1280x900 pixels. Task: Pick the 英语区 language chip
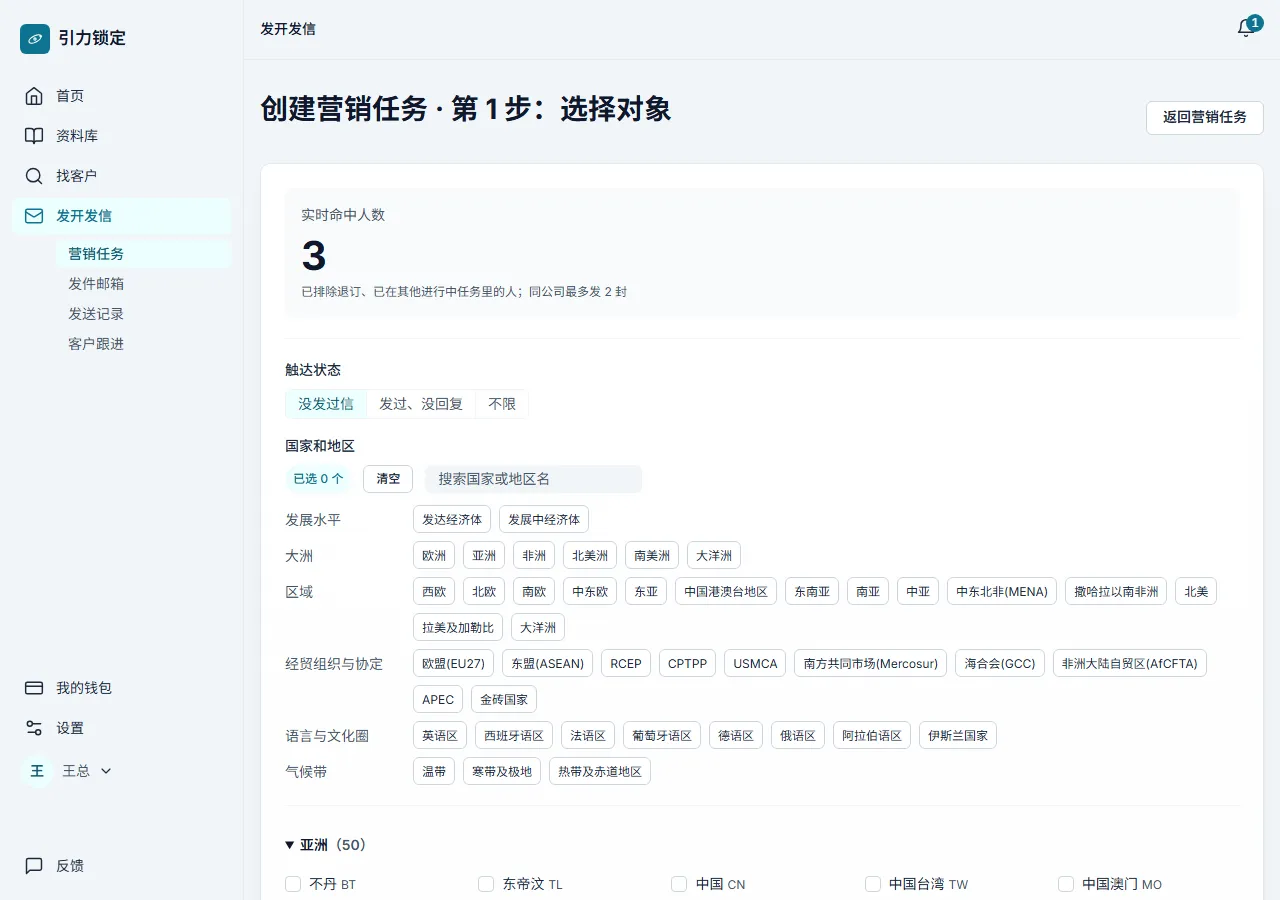[440, 736]
